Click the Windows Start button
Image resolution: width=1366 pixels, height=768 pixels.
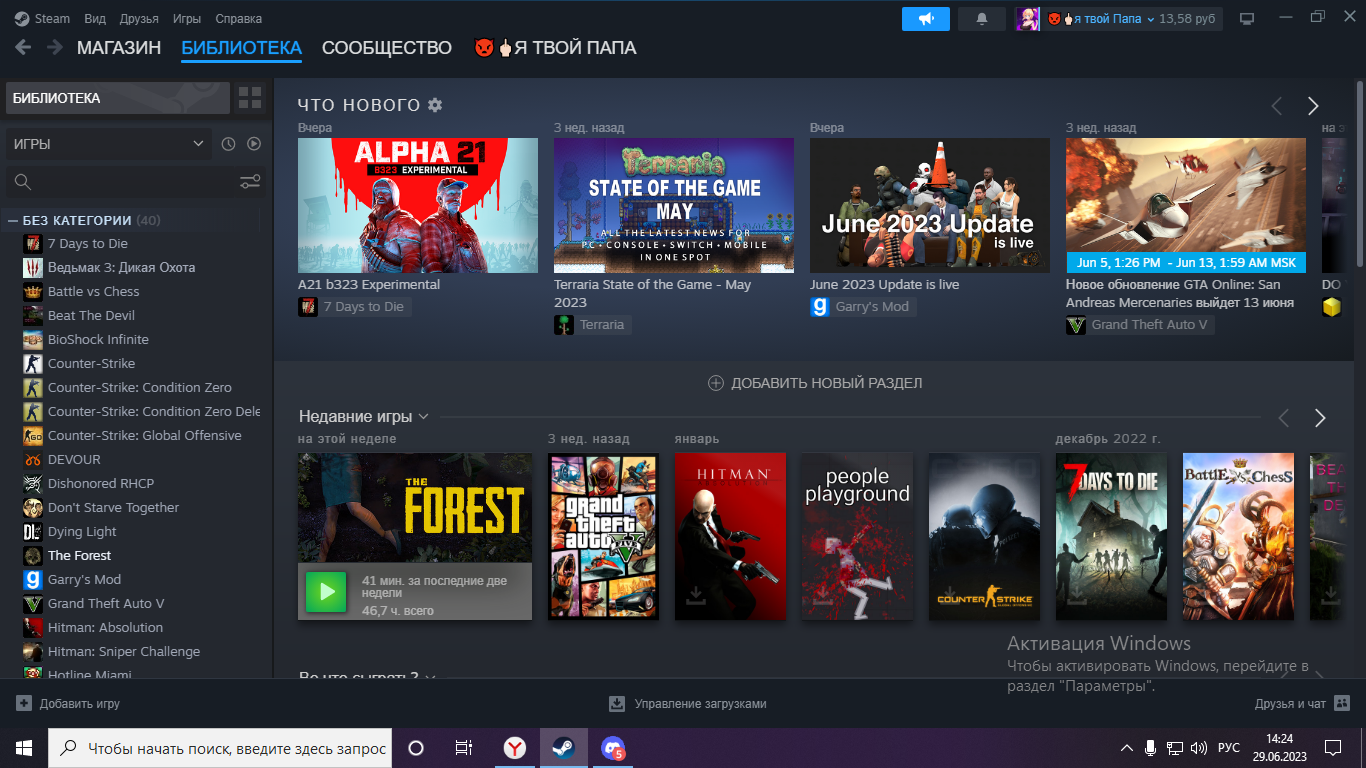[24, 748]
